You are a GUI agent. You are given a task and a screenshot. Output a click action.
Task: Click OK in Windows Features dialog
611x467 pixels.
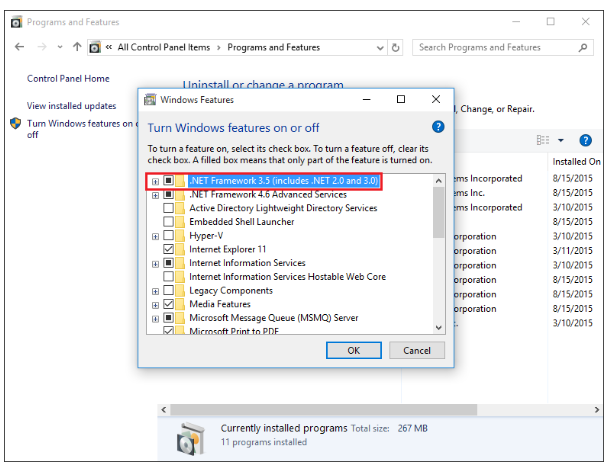point(354,350)
